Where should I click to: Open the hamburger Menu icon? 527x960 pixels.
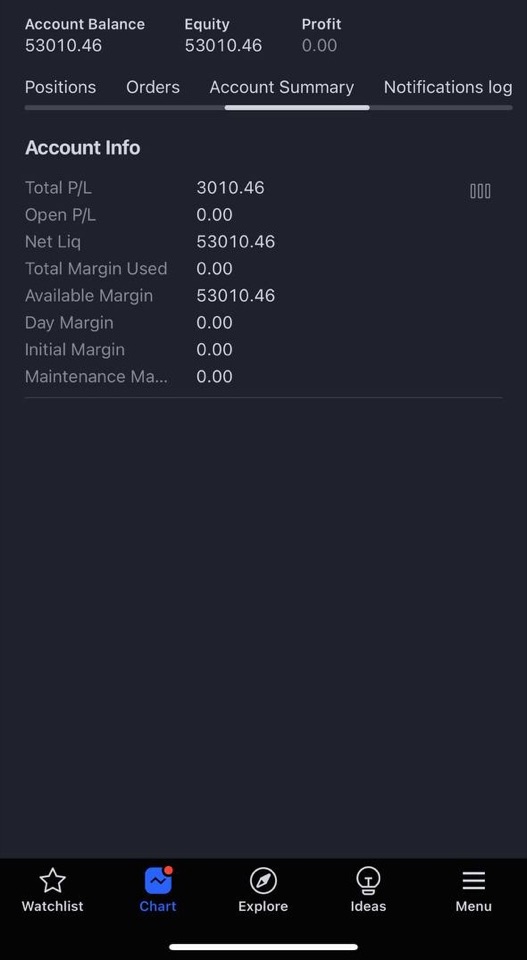pos(474,881)
